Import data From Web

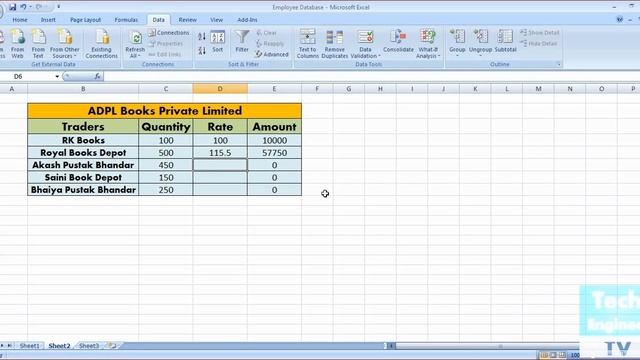point(17,44)
